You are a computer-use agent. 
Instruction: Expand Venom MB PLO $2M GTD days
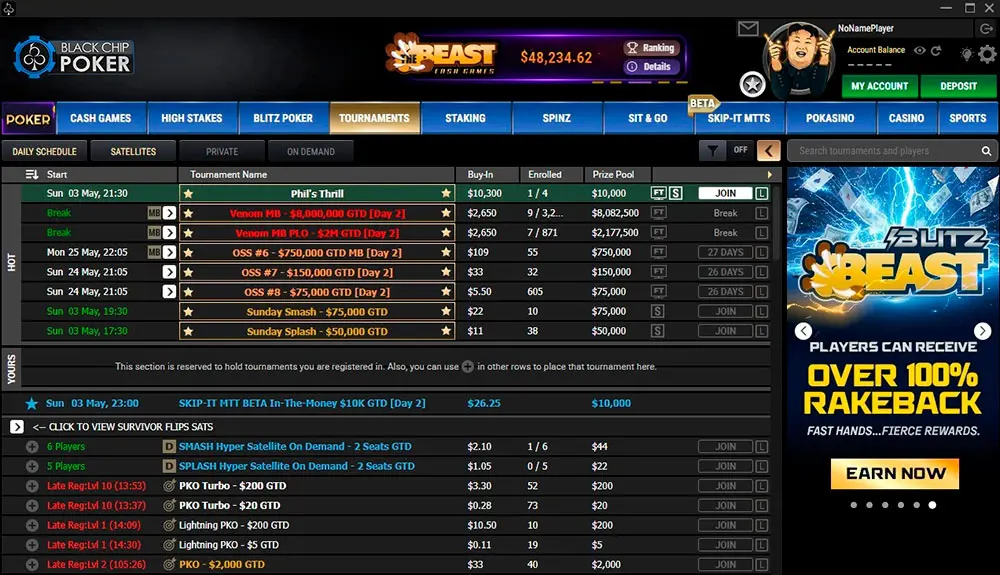click(169, 233)
